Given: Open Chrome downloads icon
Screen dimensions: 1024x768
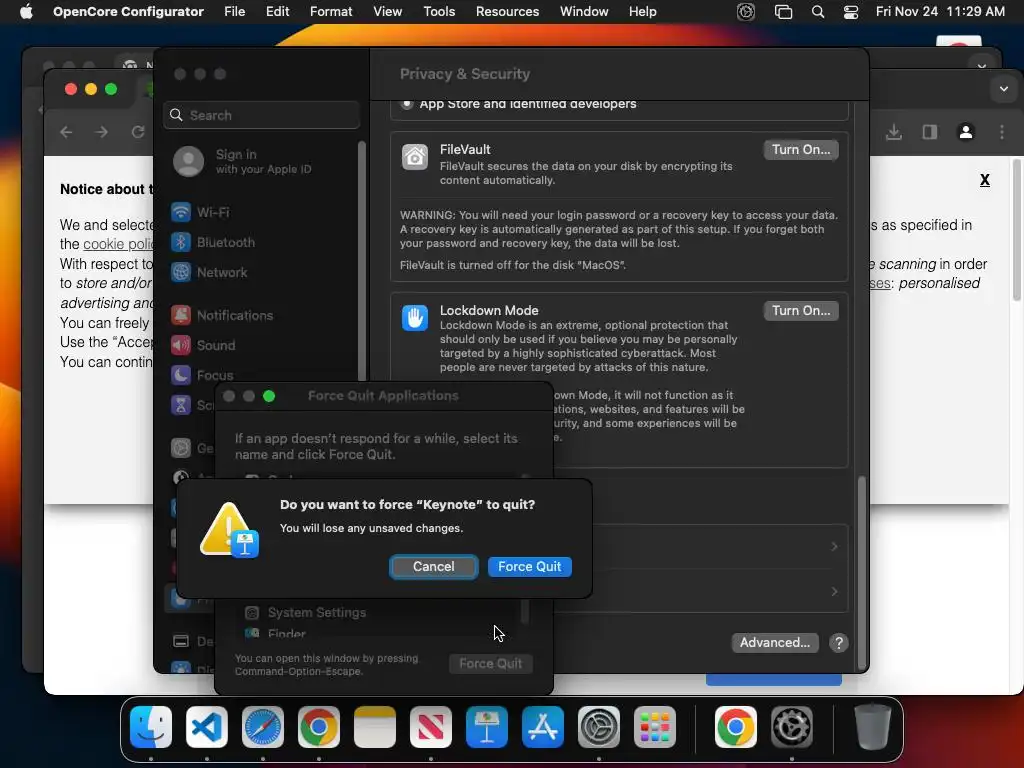Looking at the screenshot, I should [894, 132].
